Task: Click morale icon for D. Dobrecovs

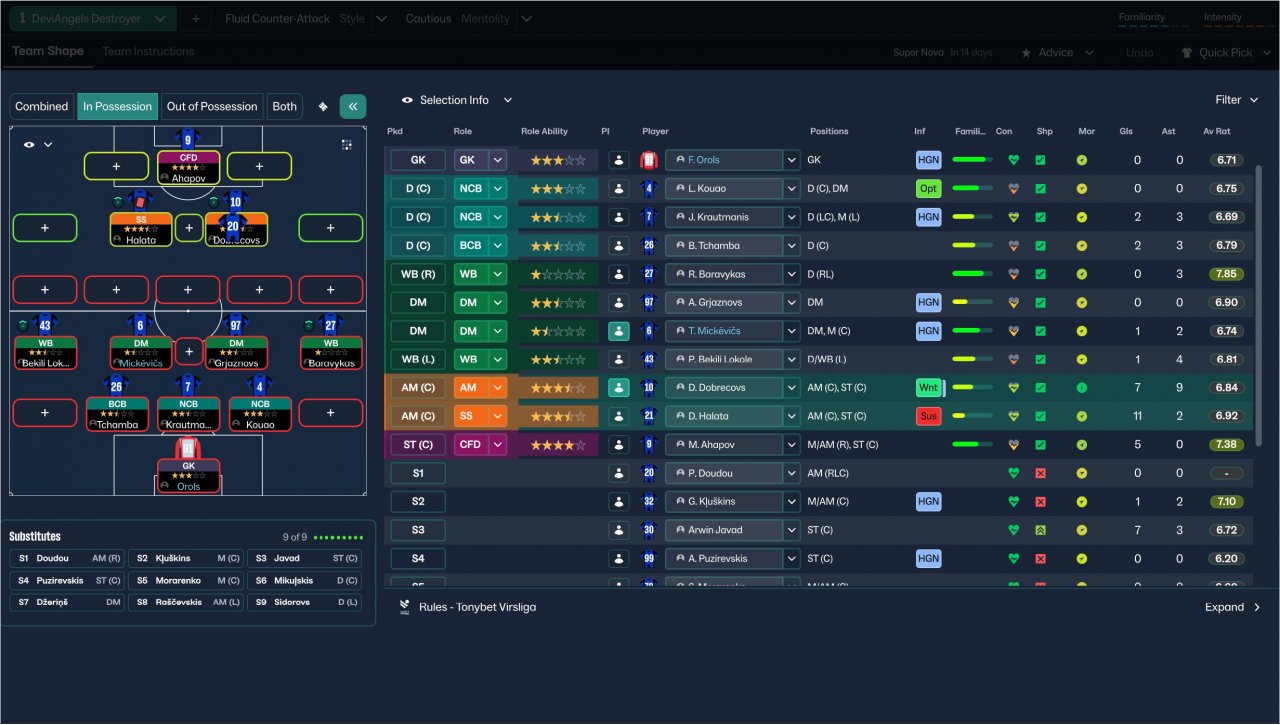Action: coord(1082,388)
